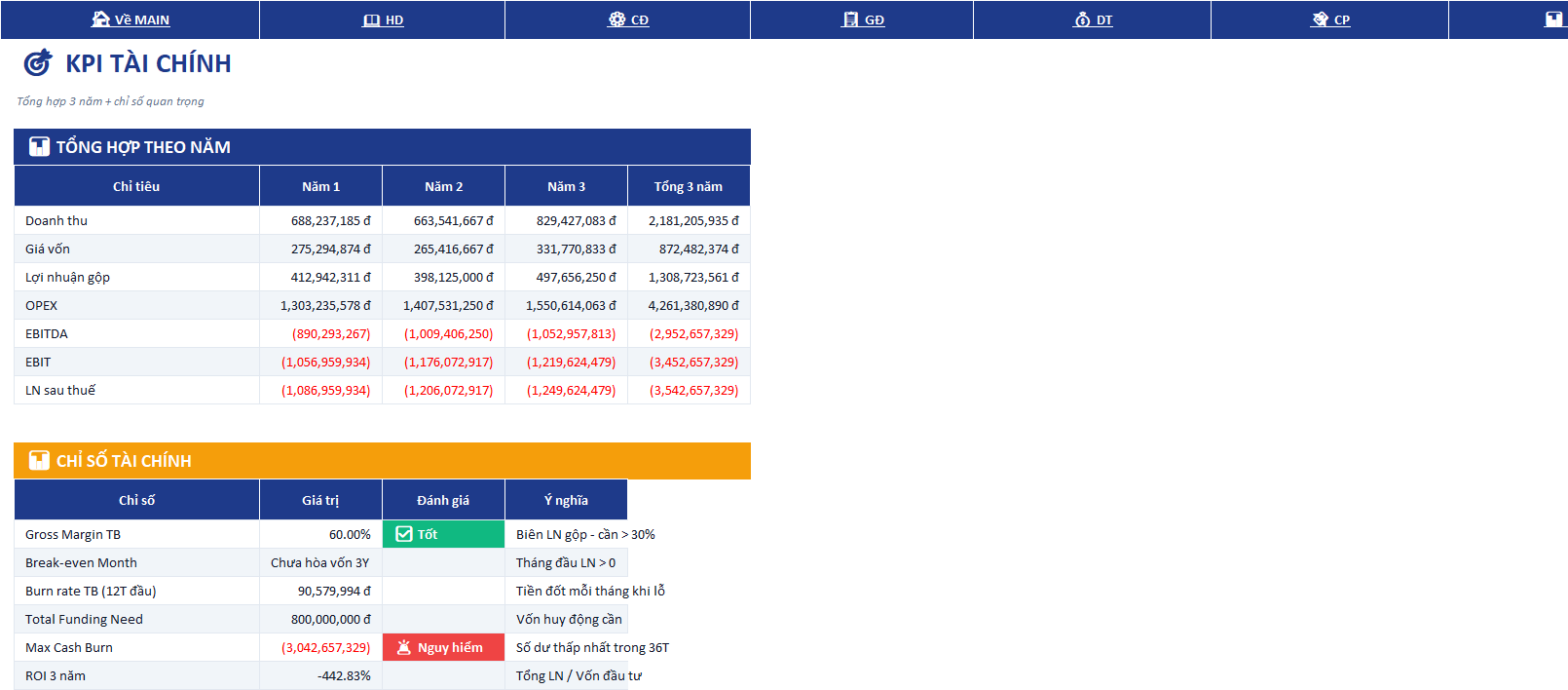Click the save icon in top-right nav

[x=1553, y=19]
